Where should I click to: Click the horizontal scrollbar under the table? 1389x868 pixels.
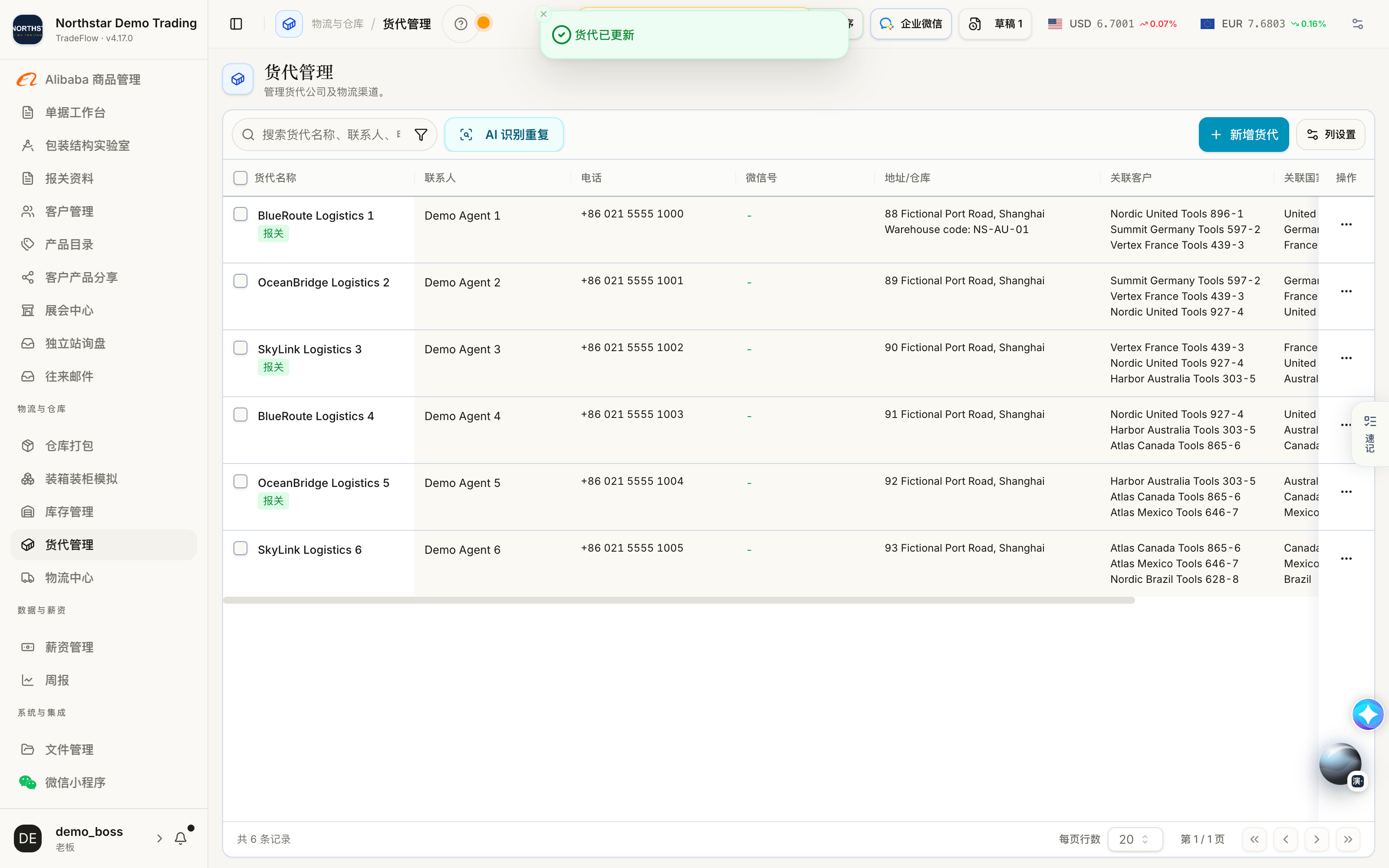click(x=678, y=600)
